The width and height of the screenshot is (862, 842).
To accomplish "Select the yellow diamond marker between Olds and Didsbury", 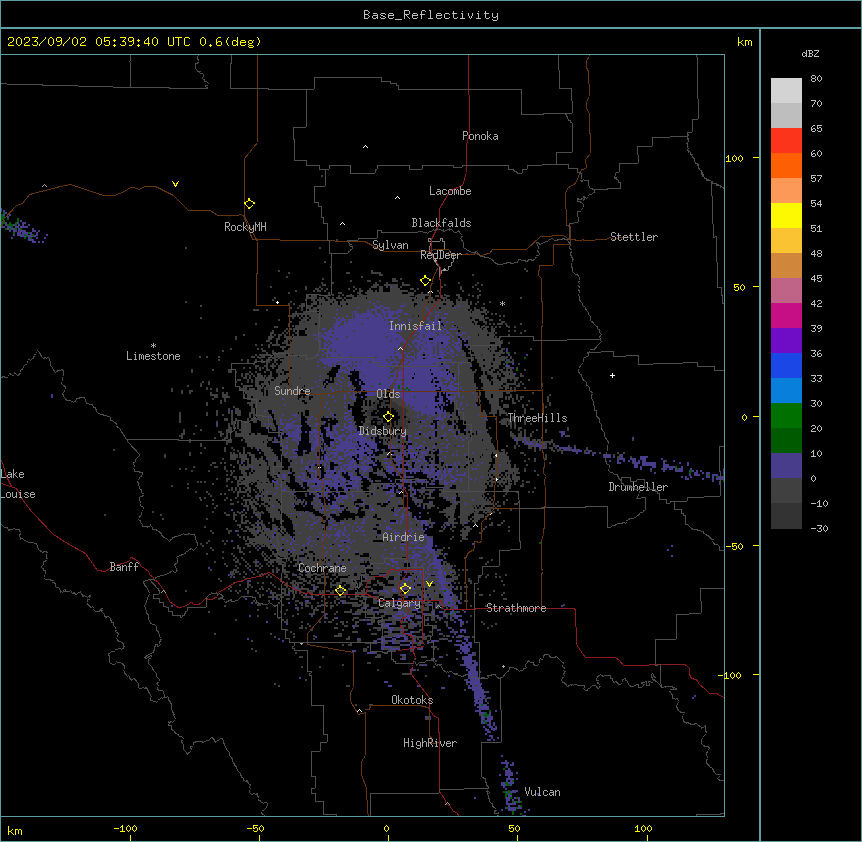I will (x=388, y=416).
